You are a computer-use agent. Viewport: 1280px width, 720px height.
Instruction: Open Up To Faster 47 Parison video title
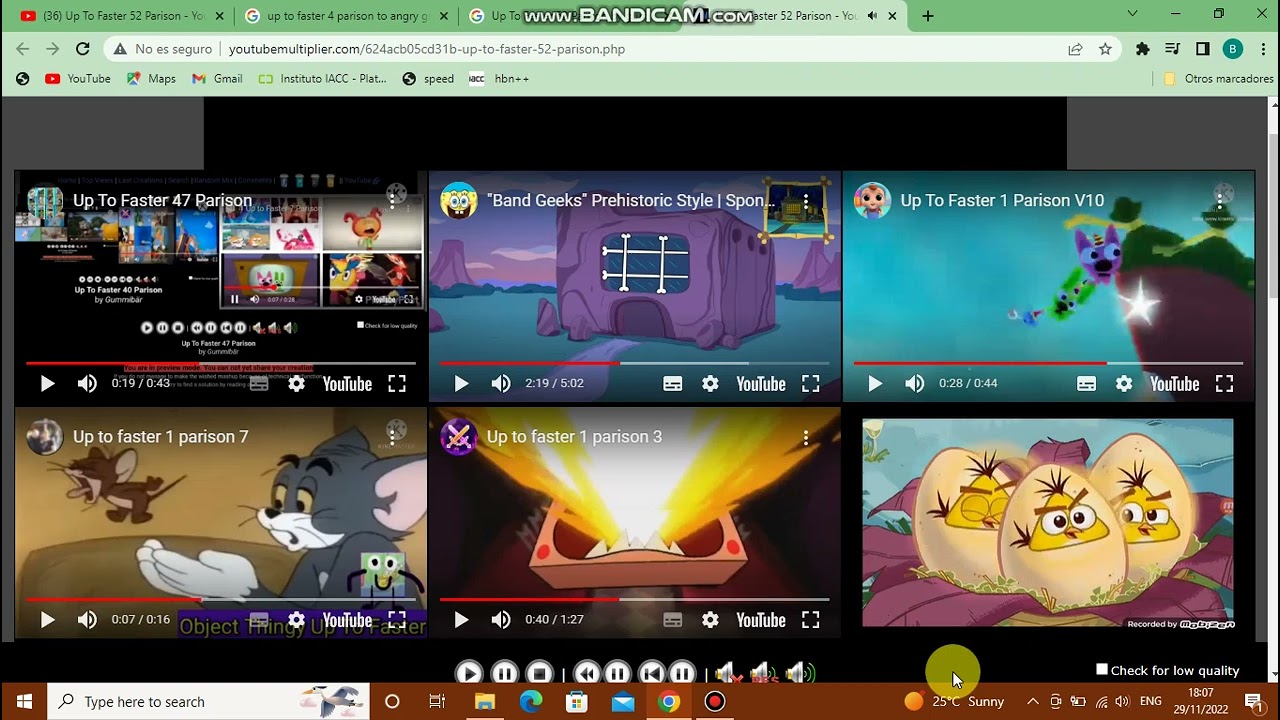click(162, 201)
